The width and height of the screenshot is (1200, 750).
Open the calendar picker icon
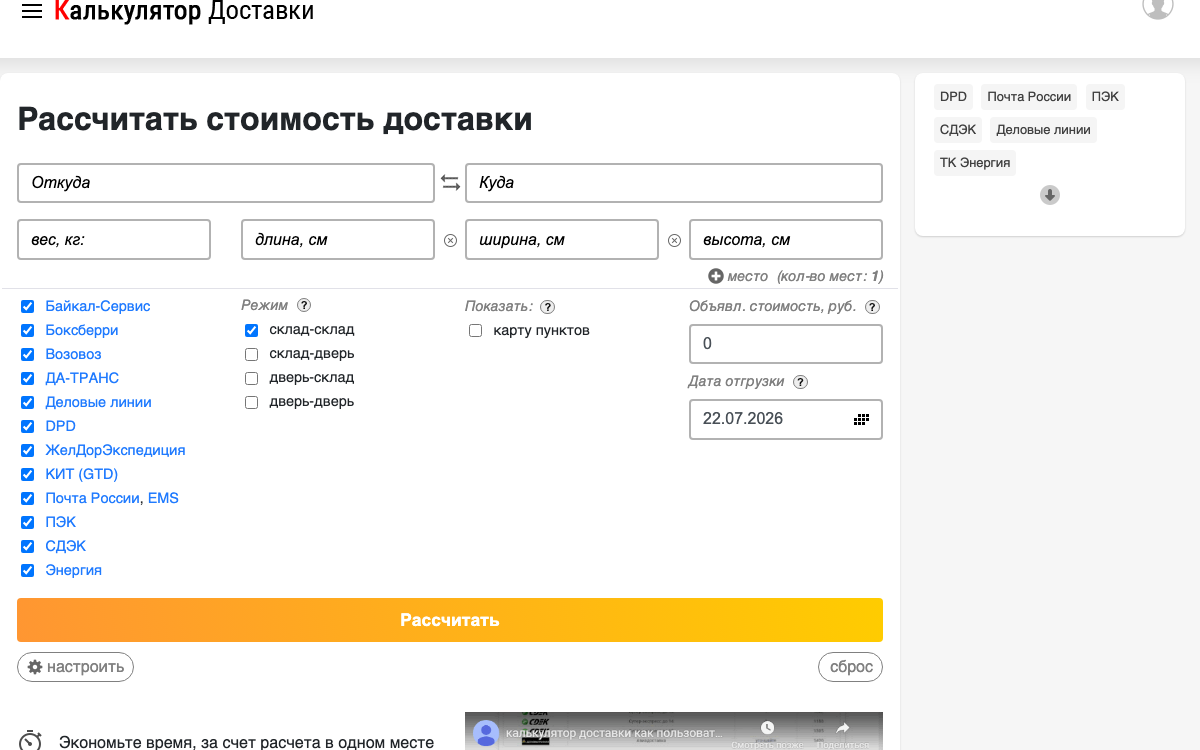(x=861, y=419)
